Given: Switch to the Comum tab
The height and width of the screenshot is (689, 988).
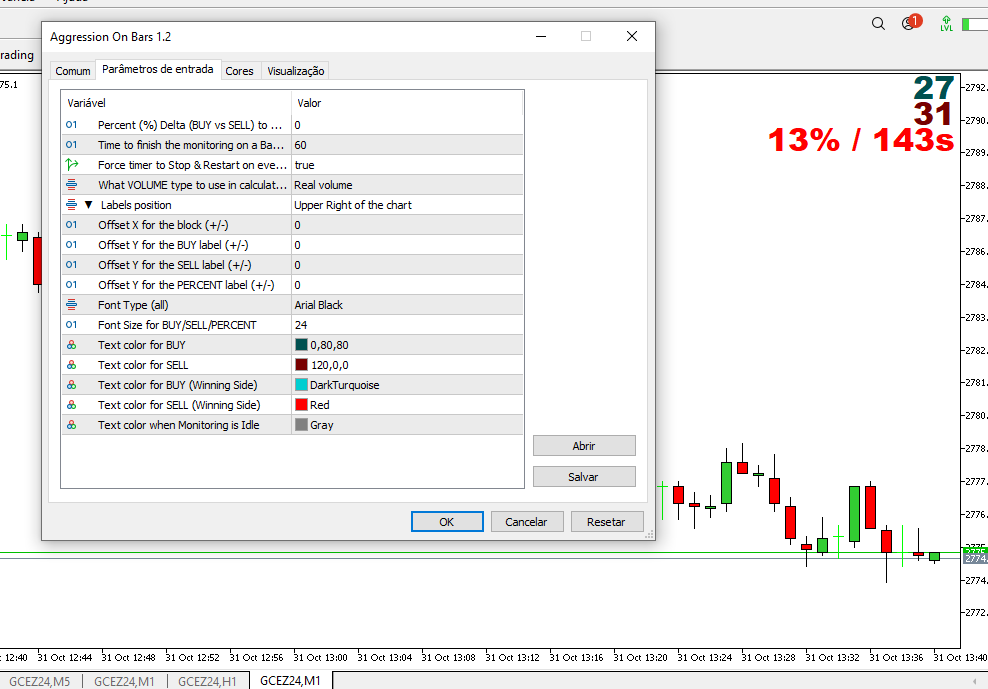Looking at the screenshot, I should click(x=72, y=71).
